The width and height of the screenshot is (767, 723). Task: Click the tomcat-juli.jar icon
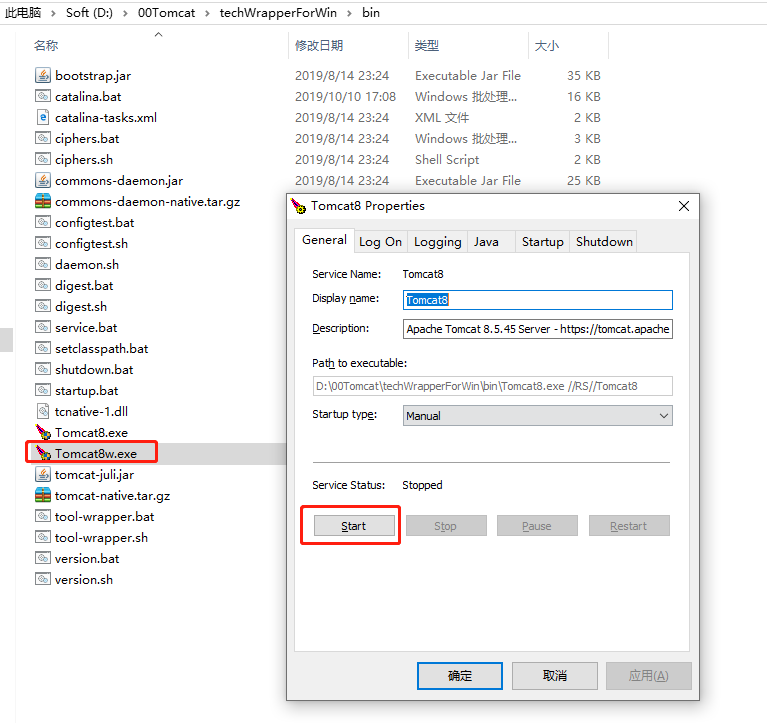43,474
